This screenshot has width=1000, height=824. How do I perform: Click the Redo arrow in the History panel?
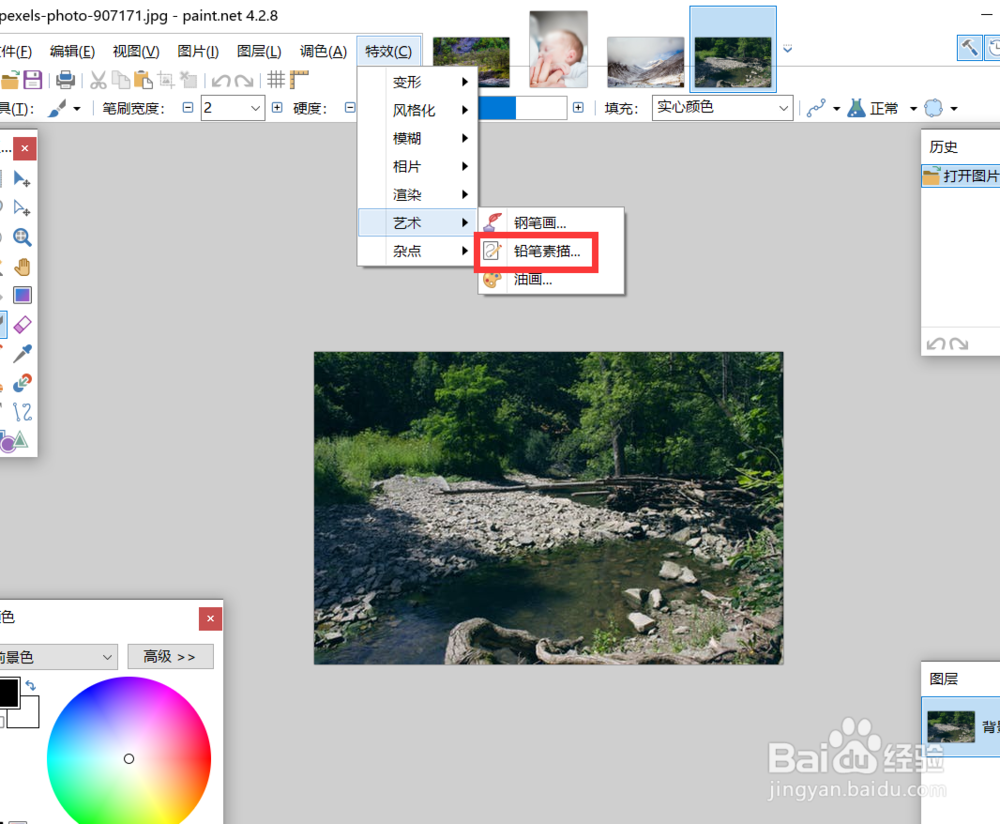tap(957, 344)
